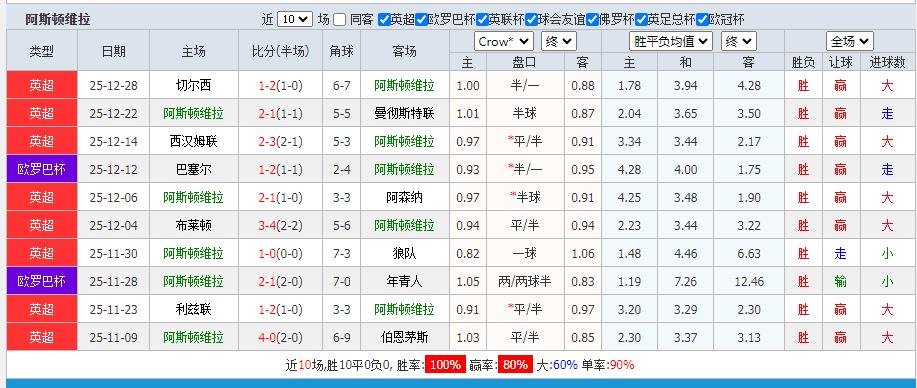
Task: Click the 让球 column header
Action: point(841,63)
